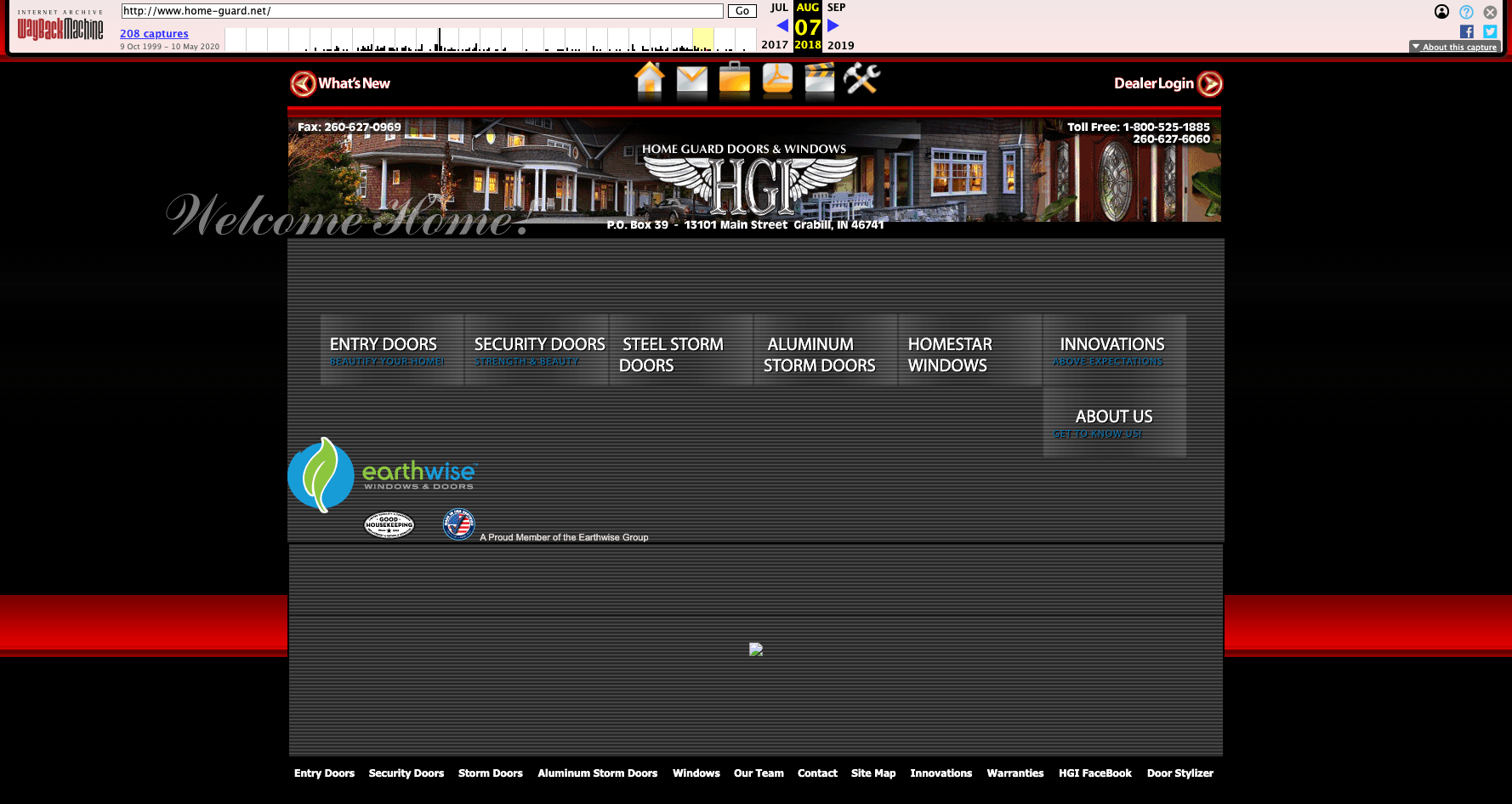Click the Earthwise Windows & Doors logo
The height and width of the screenshot is (804, 1512).
(x=383, y=474)
